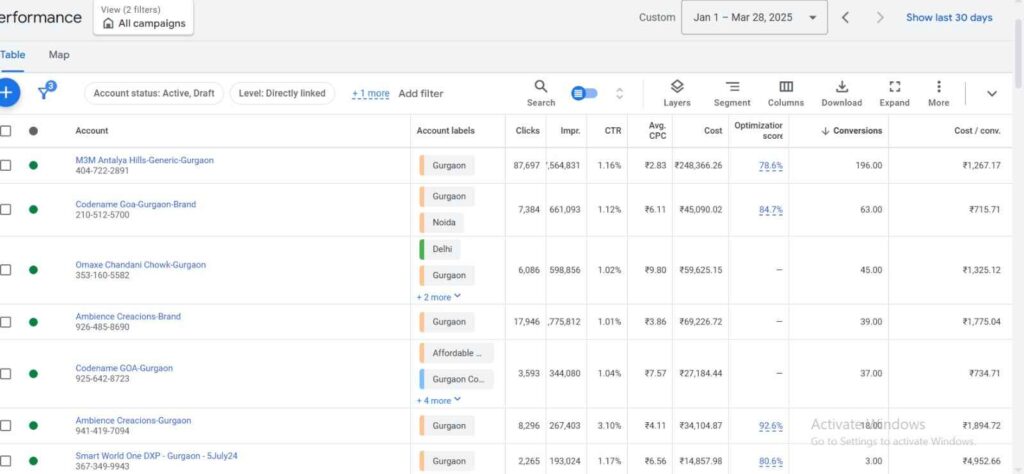Toggle the table density switch
Image resolution: width=1024 pixels, height=474 pixels.
point(584,93)
